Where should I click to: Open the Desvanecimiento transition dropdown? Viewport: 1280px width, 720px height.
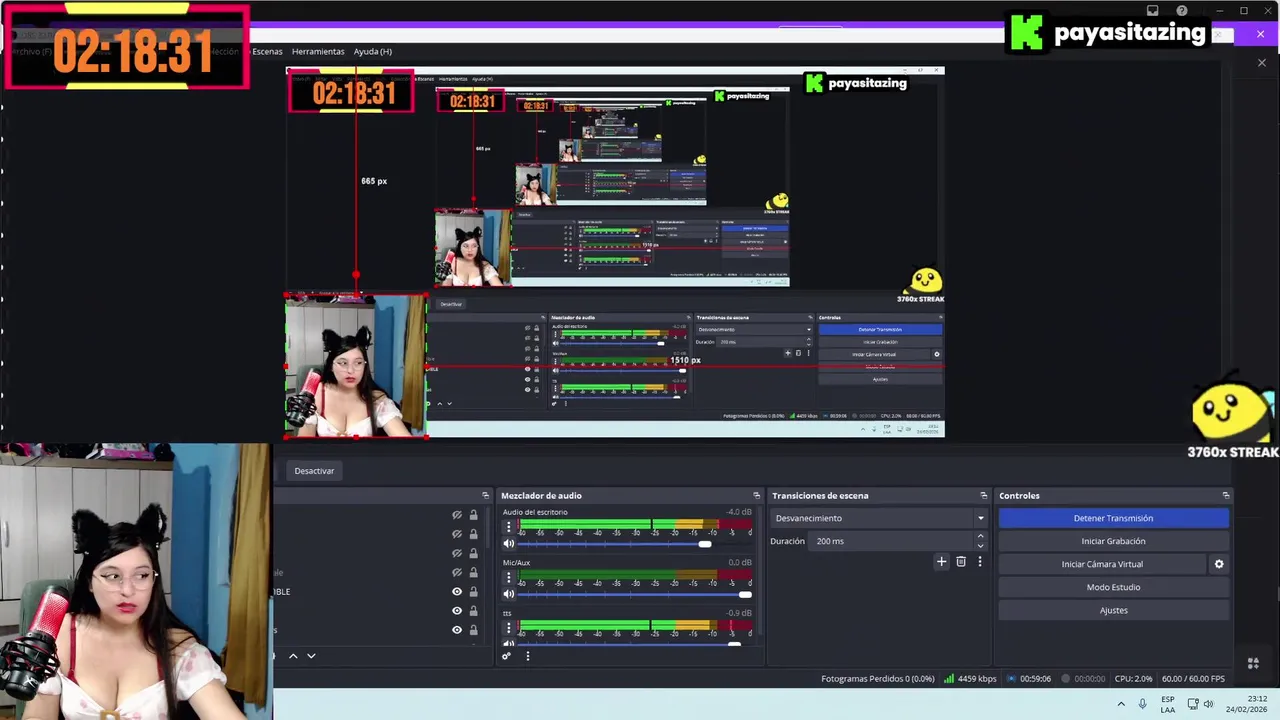tap(879, 518)
